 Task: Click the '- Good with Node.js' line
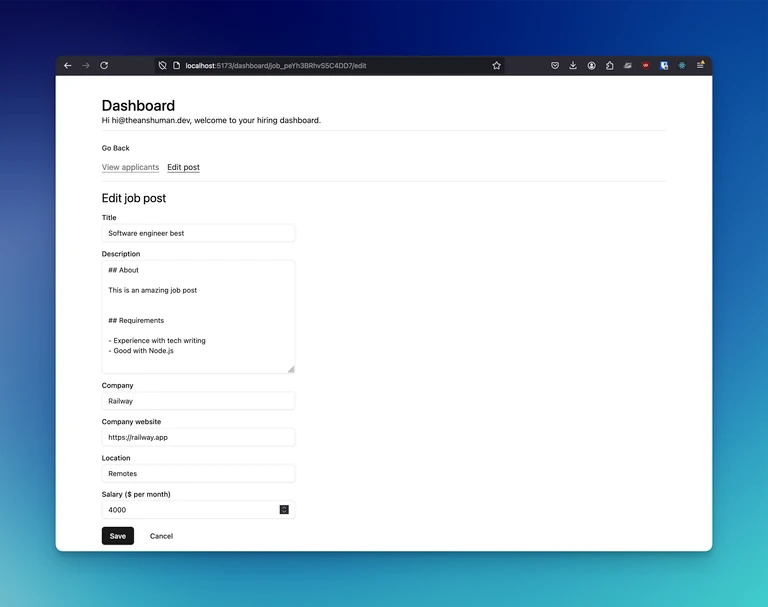coord(141,351)
